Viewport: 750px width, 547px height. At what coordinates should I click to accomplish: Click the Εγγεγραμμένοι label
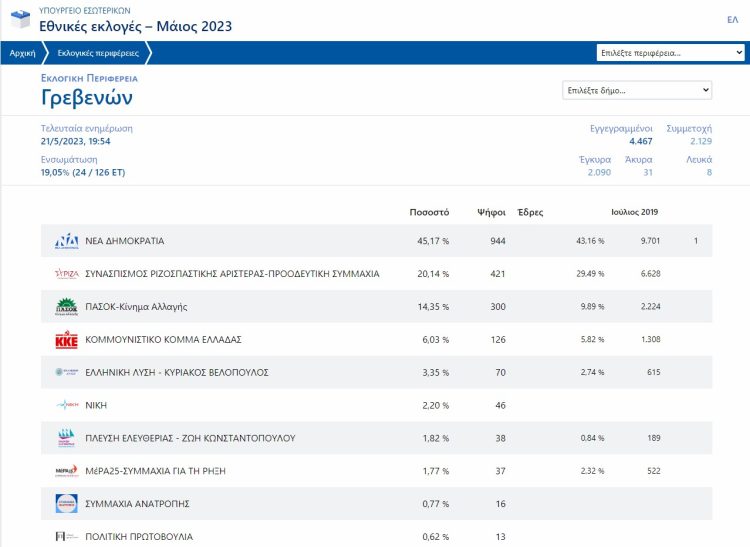coord(621,129)
